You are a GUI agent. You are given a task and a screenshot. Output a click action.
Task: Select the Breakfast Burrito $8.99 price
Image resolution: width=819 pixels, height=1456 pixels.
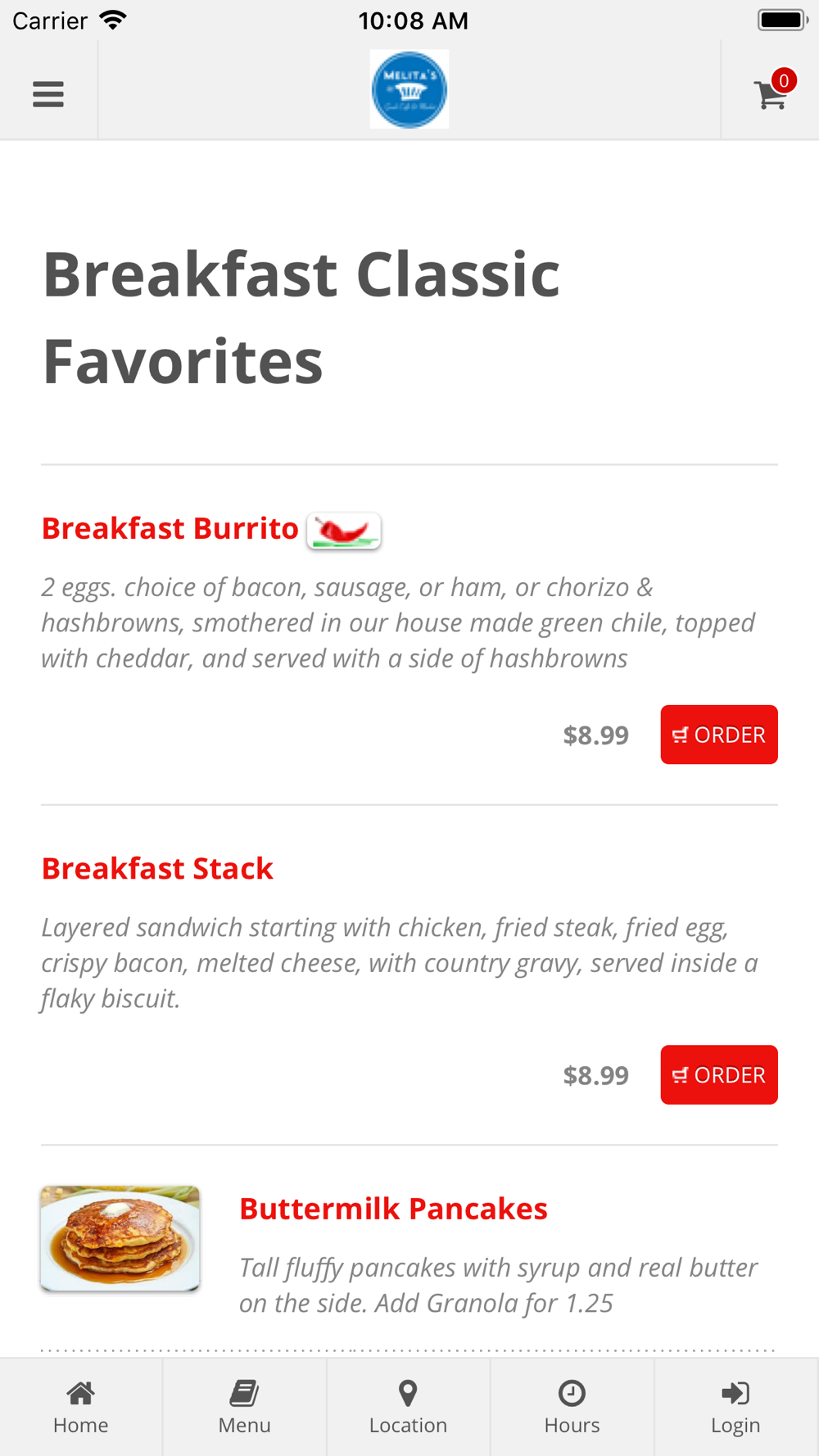(x=596, y=735)
